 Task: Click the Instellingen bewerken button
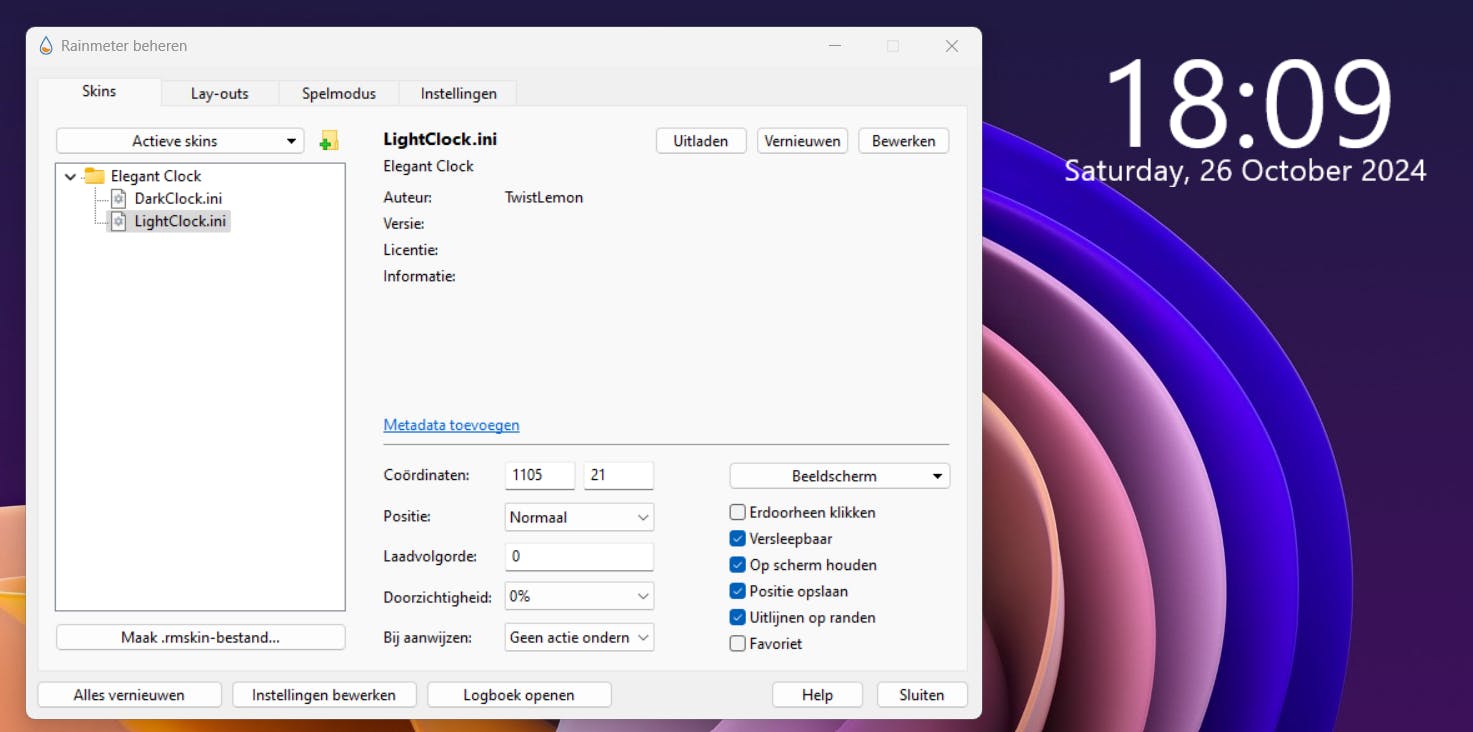tap(324, 695)
